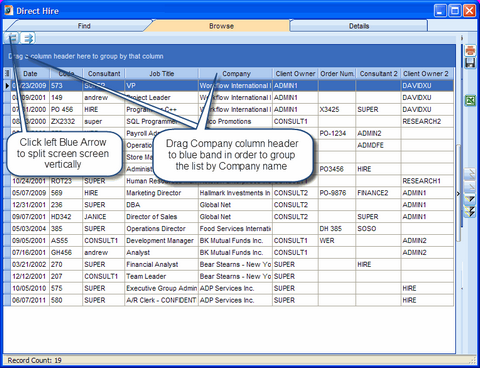This screenshot has height=368, width=480.
Task: Select the 'GH456' code cell
Action: click(x=66, y=253)
